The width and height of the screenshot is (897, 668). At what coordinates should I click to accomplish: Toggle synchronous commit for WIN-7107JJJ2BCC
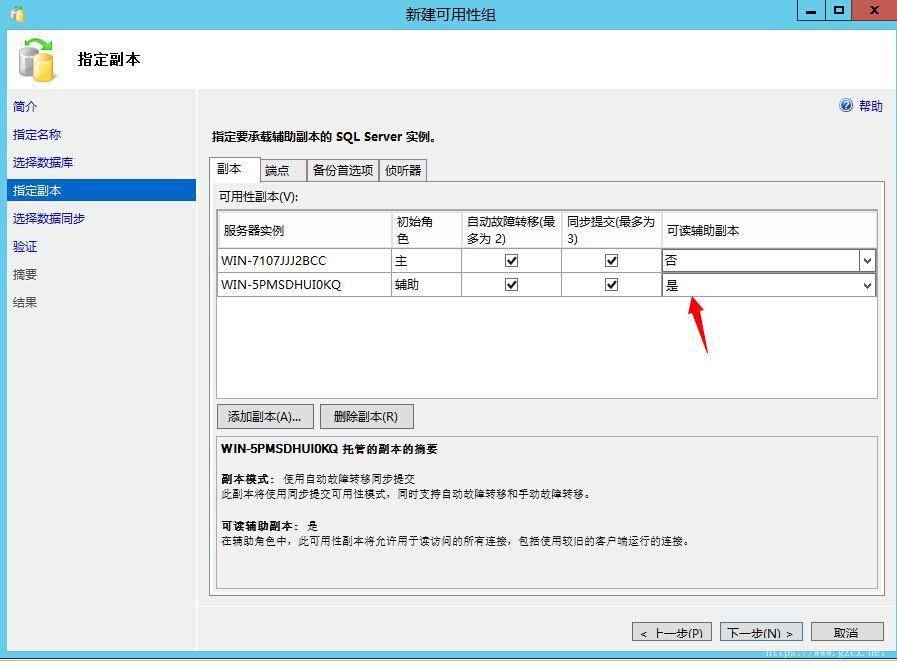pyautogui.click(x=612, y=261)
